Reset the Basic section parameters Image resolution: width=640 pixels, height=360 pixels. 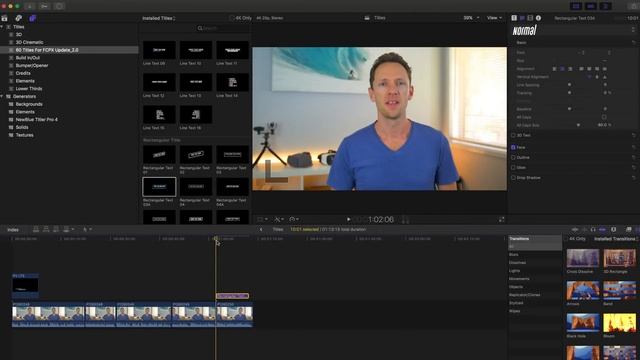(x=633, y=43)
